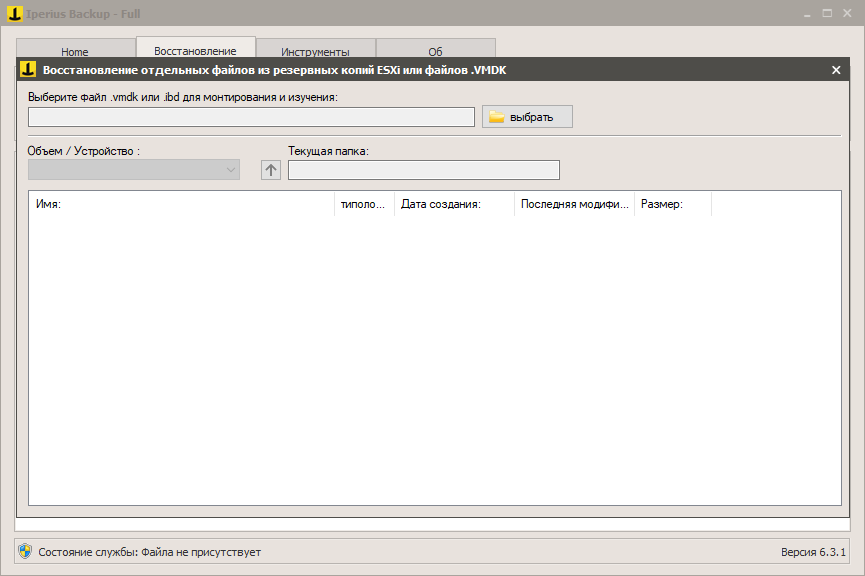Click 'Состояние службы: Файла не присутствует' status text
Viewport: 865px width, 576px height.
149,552
